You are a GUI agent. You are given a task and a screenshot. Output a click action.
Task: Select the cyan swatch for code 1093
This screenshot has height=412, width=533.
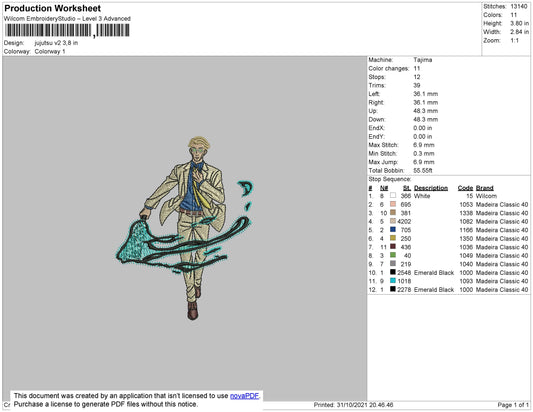click(x=393, y=280)
